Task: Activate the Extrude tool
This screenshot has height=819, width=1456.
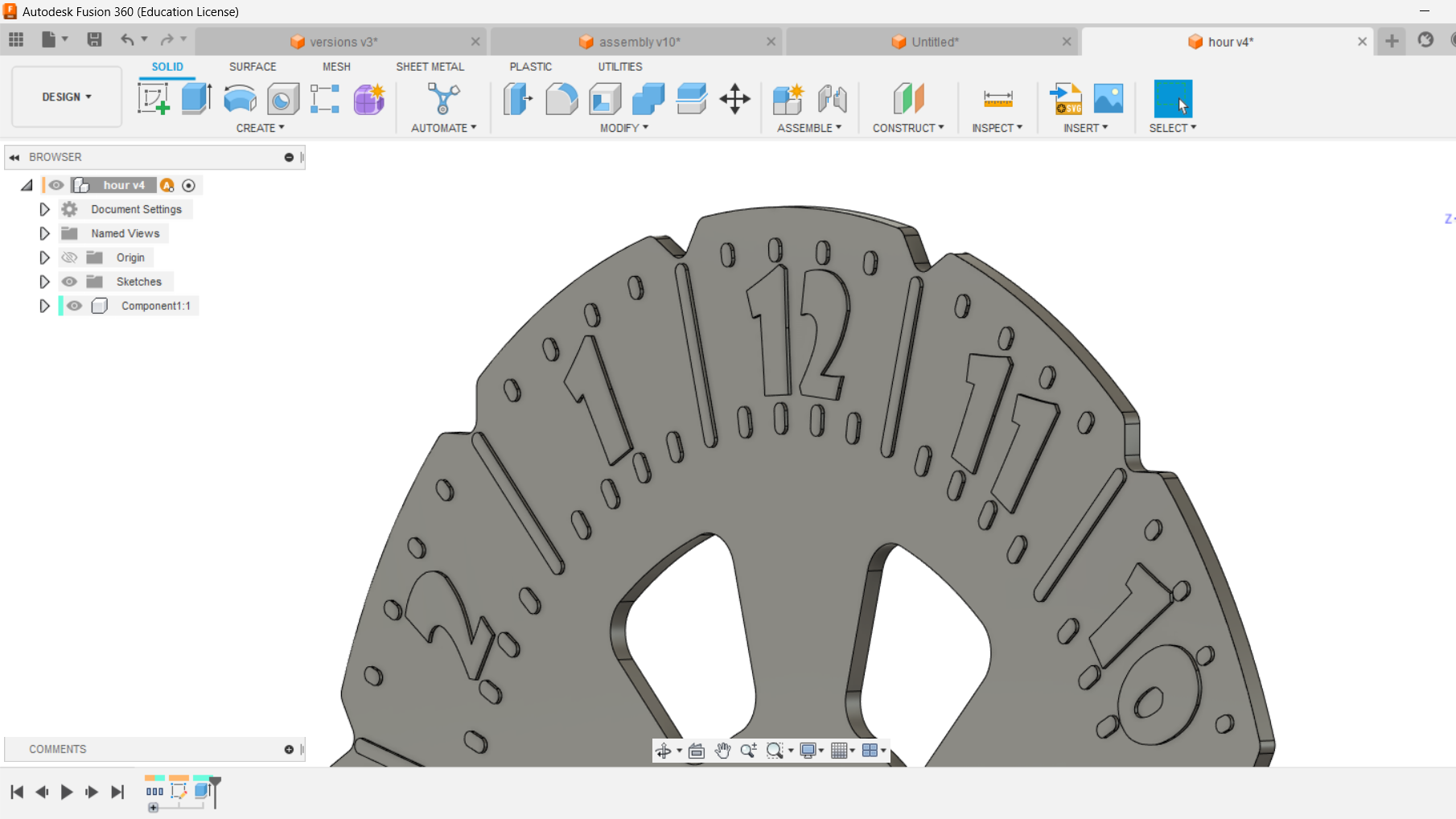Action: [x=195, y=98]
